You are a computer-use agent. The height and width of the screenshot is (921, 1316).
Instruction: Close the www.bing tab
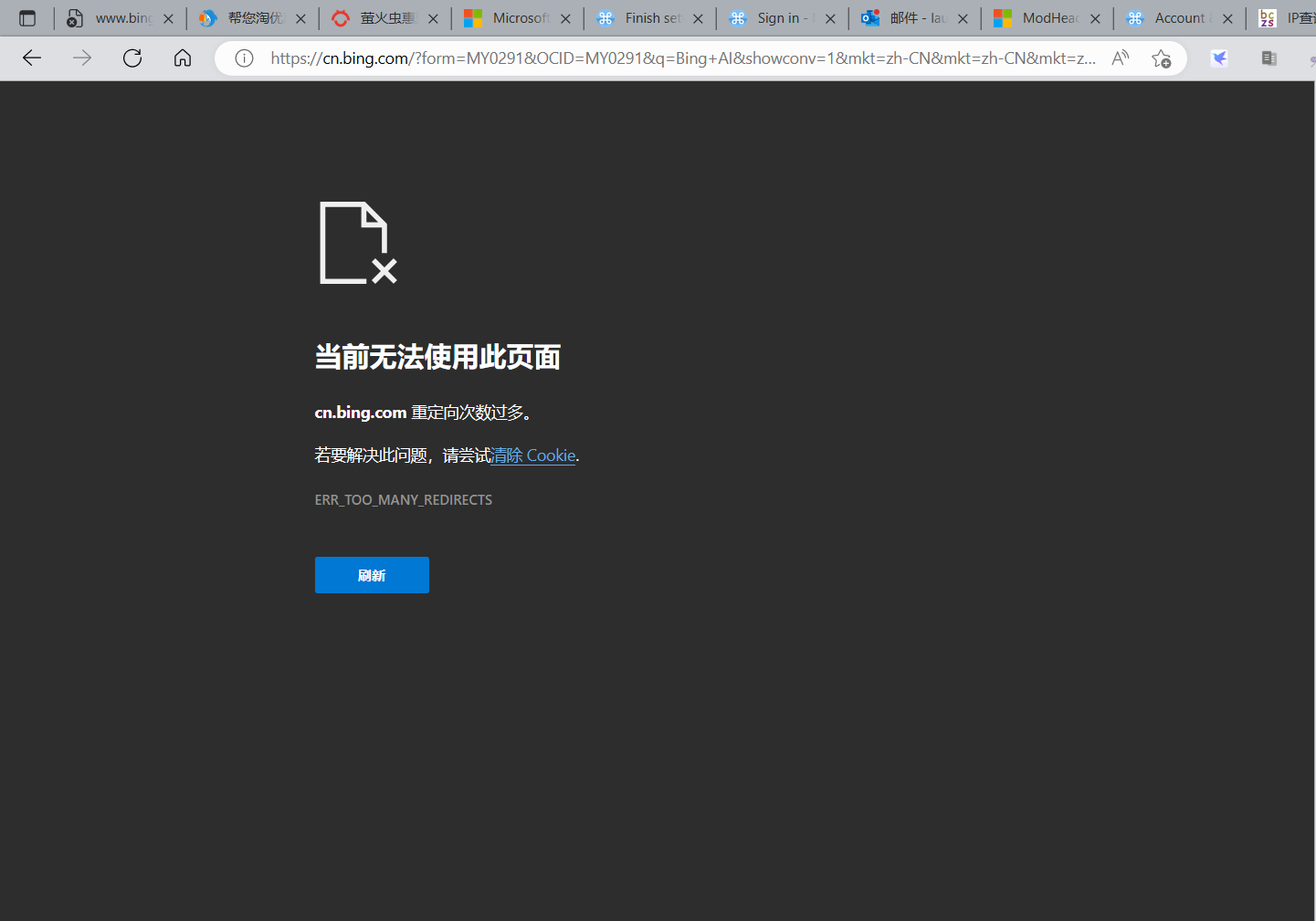pos(168,18)
